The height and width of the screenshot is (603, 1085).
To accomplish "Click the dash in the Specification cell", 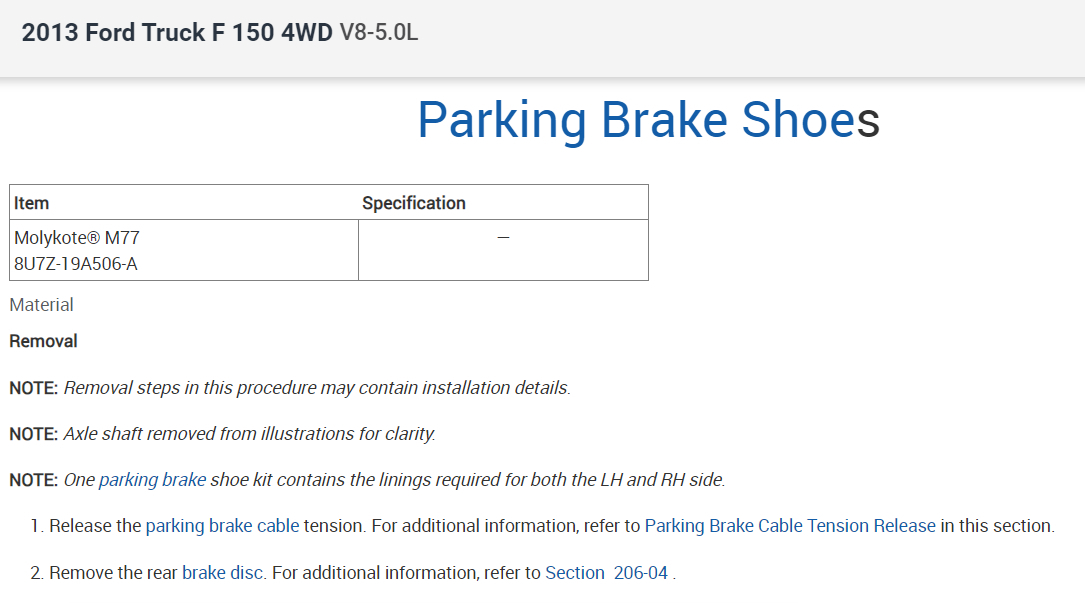I will (x=503, y=238).
